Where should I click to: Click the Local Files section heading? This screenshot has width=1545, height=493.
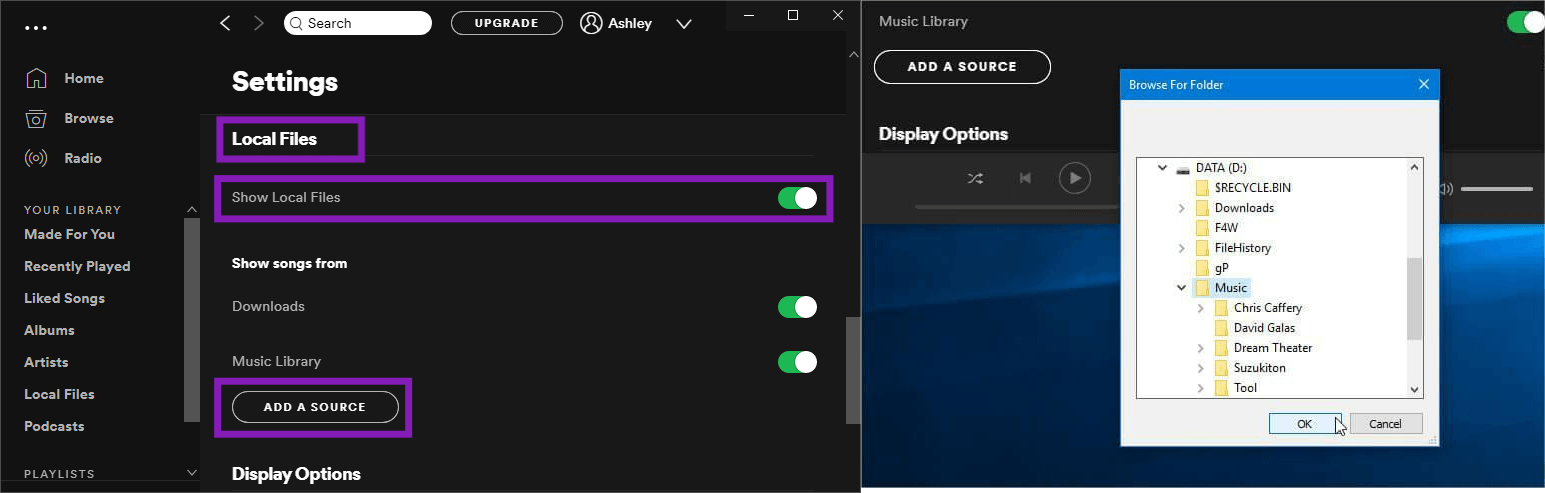274,139
